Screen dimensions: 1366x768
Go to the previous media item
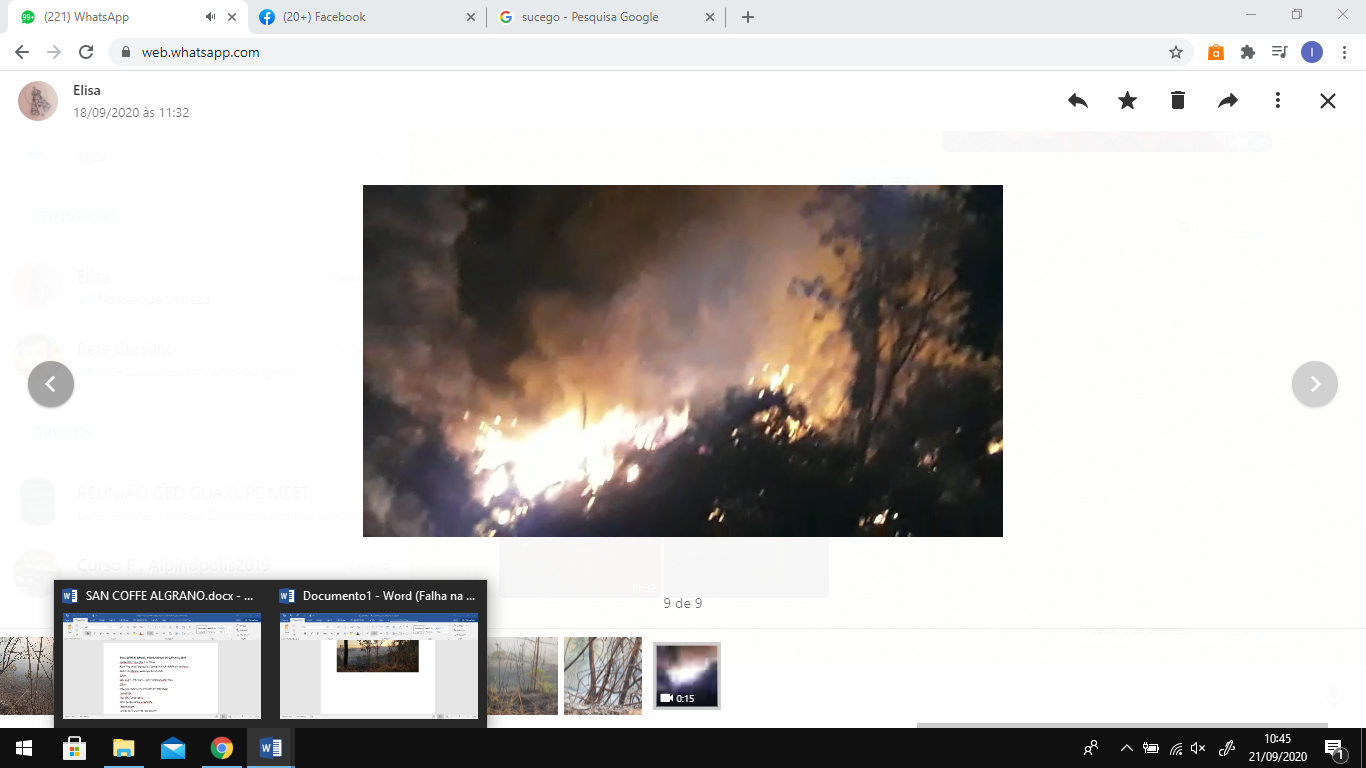click(x=51, y=384)
